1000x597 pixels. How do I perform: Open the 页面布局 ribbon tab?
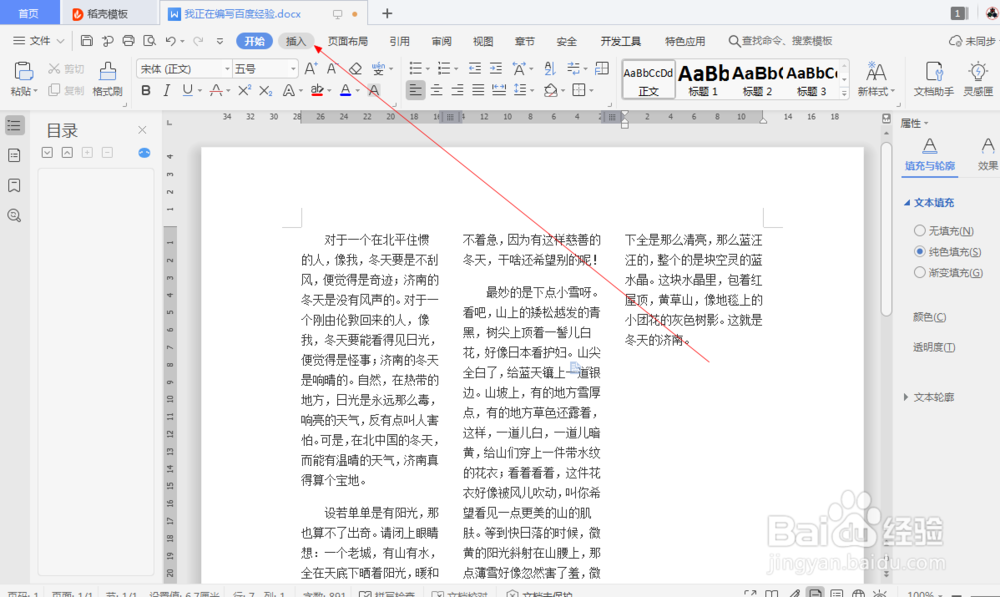[347, 41]
